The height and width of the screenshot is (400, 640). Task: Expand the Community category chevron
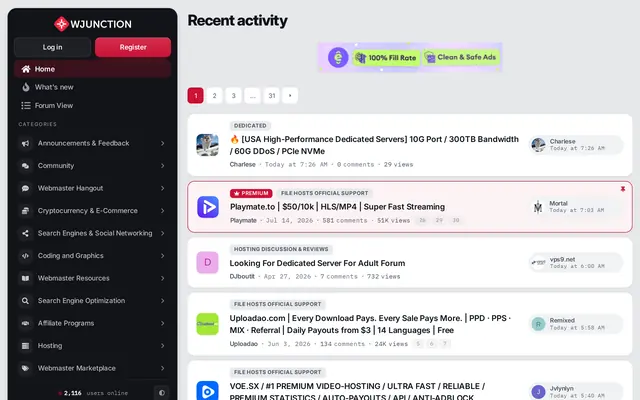pos(162,166)
